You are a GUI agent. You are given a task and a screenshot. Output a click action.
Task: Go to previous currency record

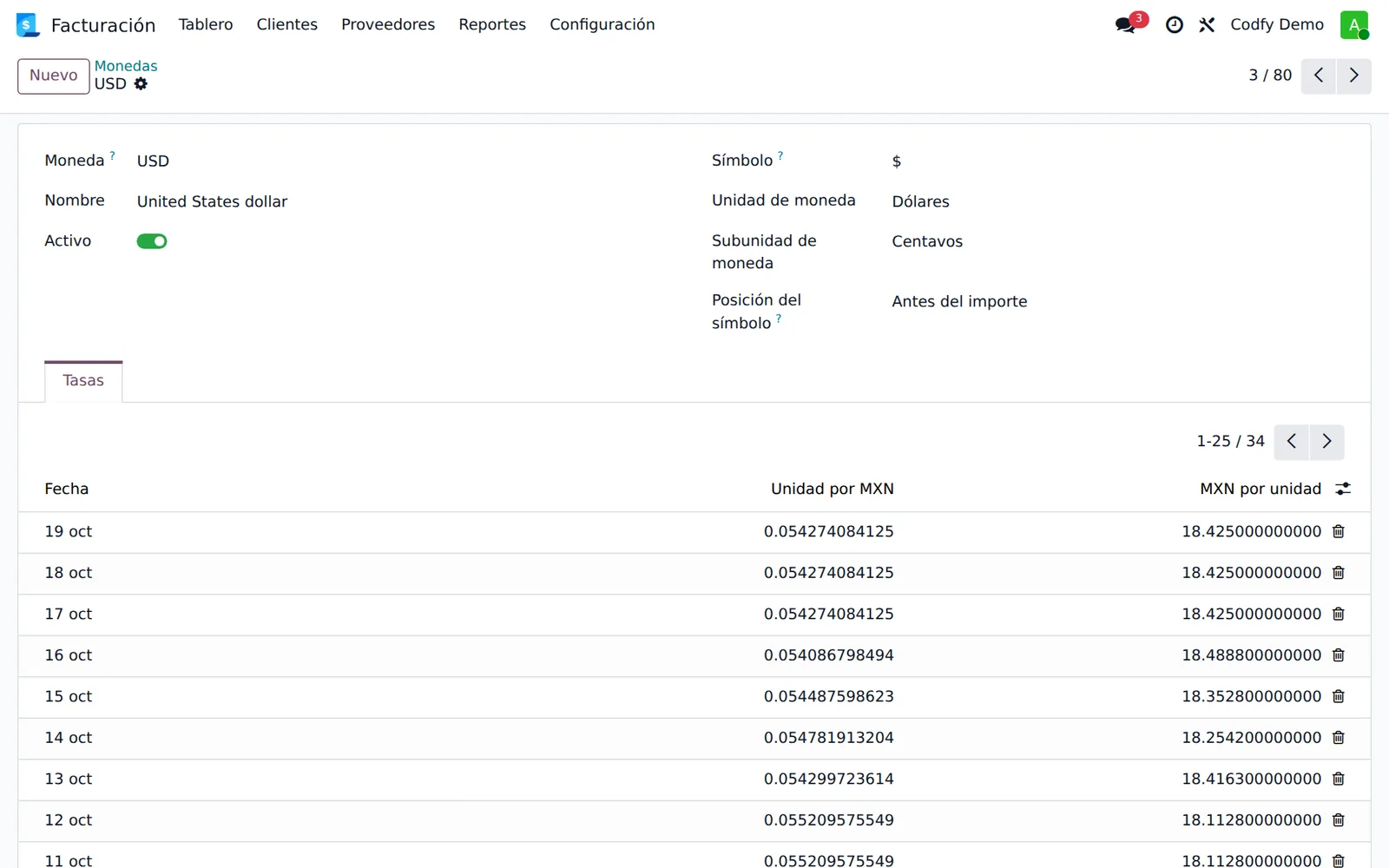pos(1319,76)
